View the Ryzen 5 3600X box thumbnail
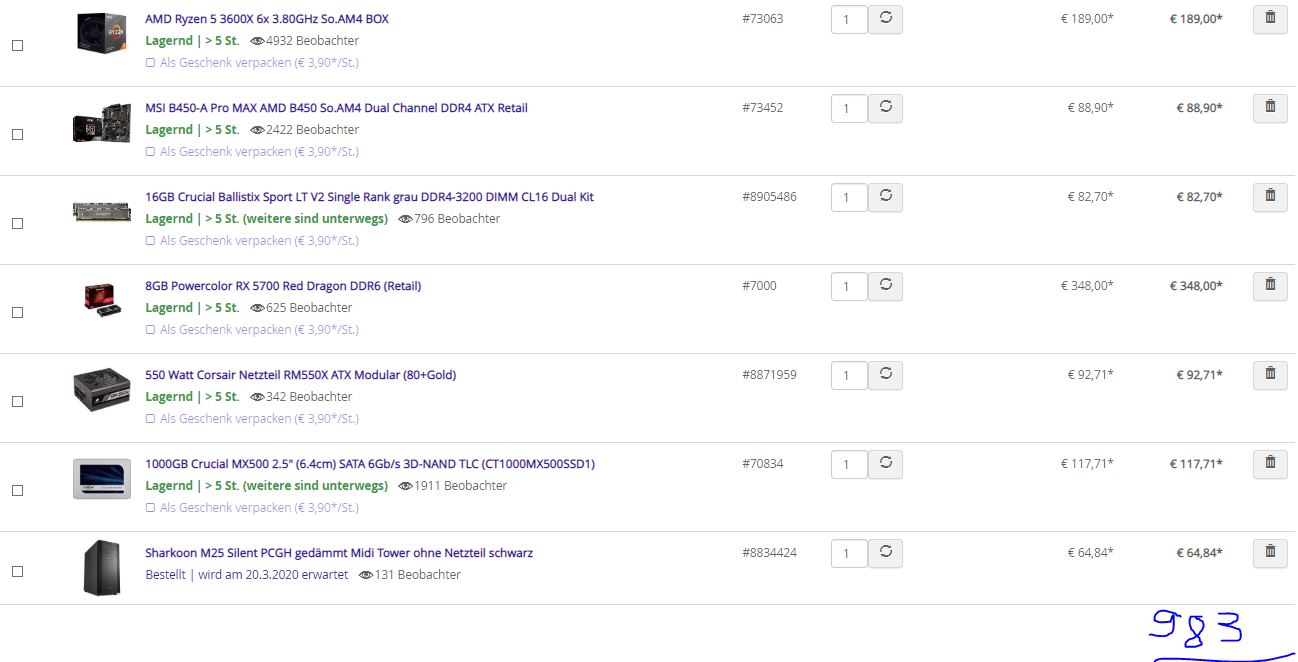 [102, 32]
